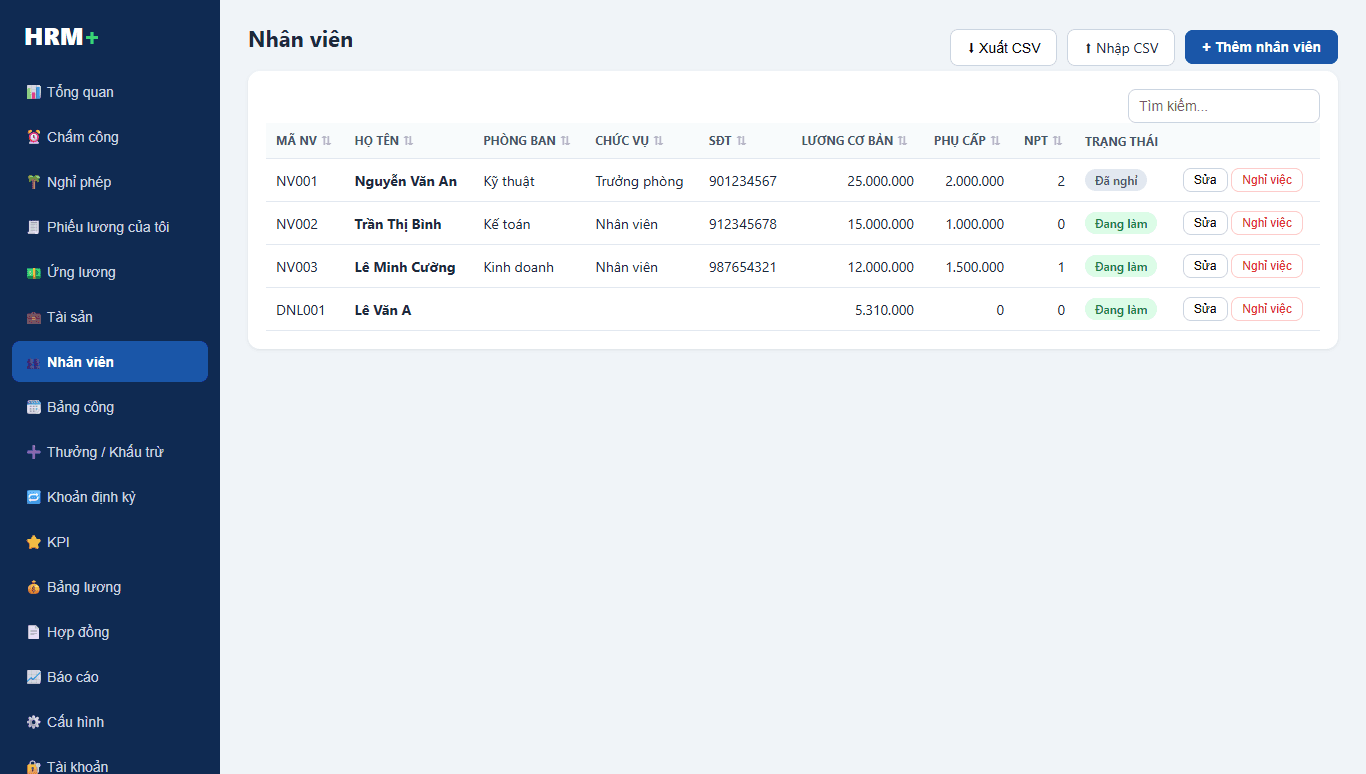Click Sửa for Trần Thị Bình
The width and height of the screenshot is (1366, 774).
point(1205,223)
